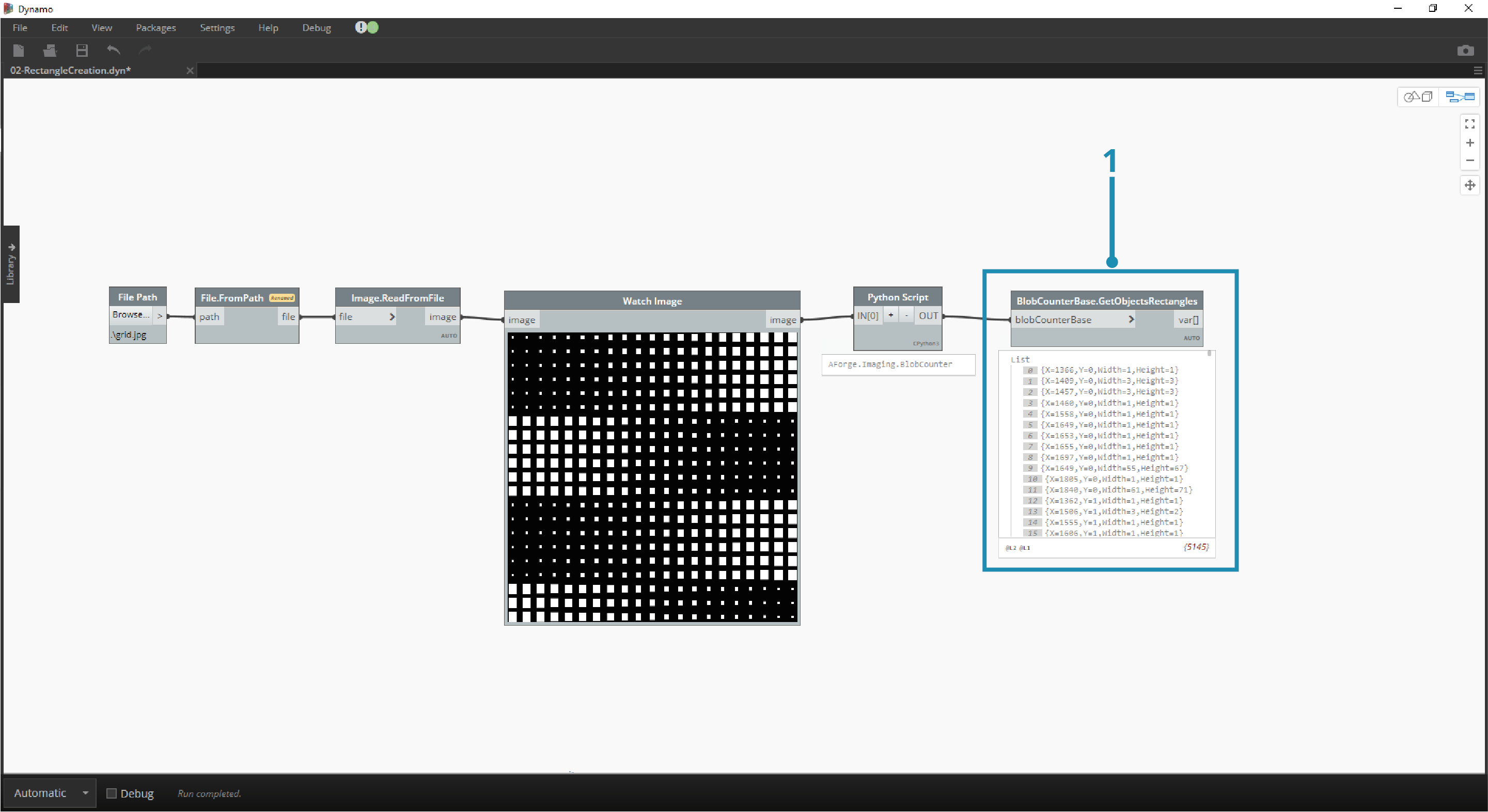Screen dimensions: 1488x812
Task: Scroll the BlobCounterBase results list
Action: (1211, 357)
